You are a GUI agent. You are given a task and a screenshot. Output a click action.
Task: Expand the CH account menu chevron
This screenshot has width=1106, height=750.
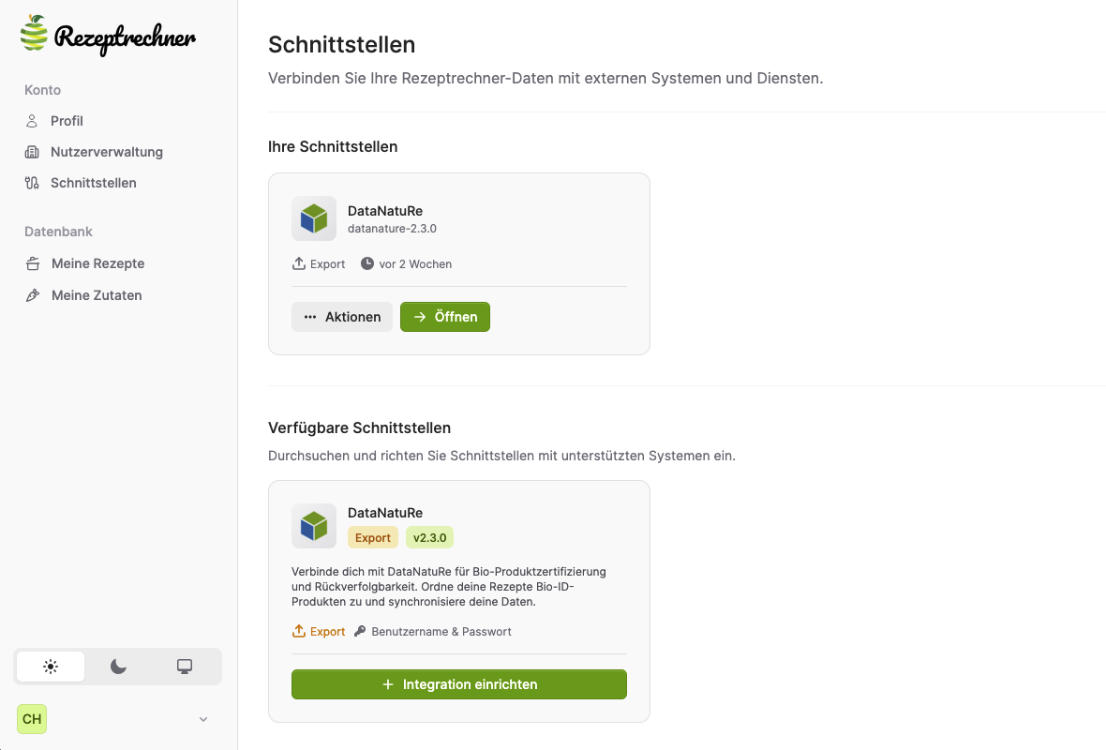pyautogui.click(x=205, y=718)
